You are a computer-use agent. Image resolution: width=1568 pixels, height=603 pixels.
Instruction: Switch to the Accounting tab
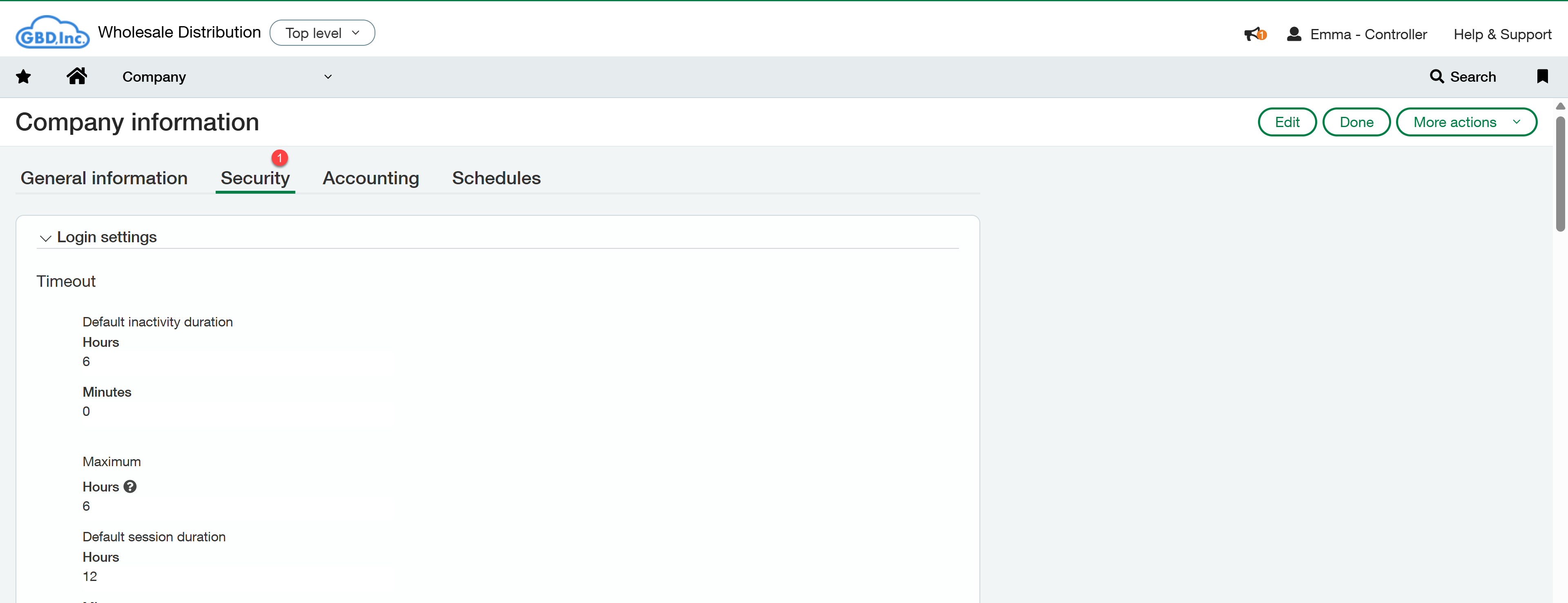370,178
